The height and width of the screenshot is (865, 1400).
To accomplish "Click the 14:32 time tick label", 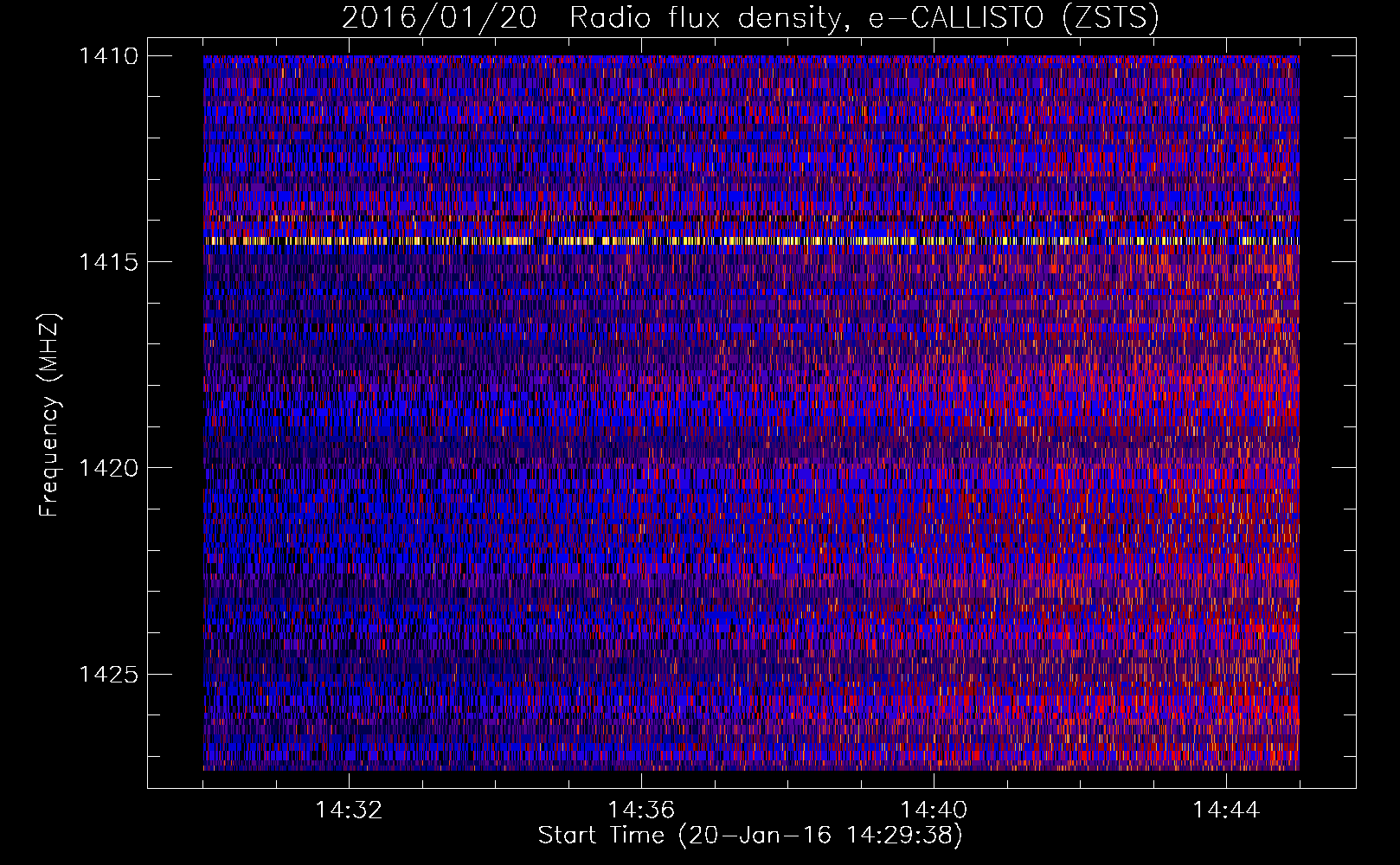I will 349,811.
